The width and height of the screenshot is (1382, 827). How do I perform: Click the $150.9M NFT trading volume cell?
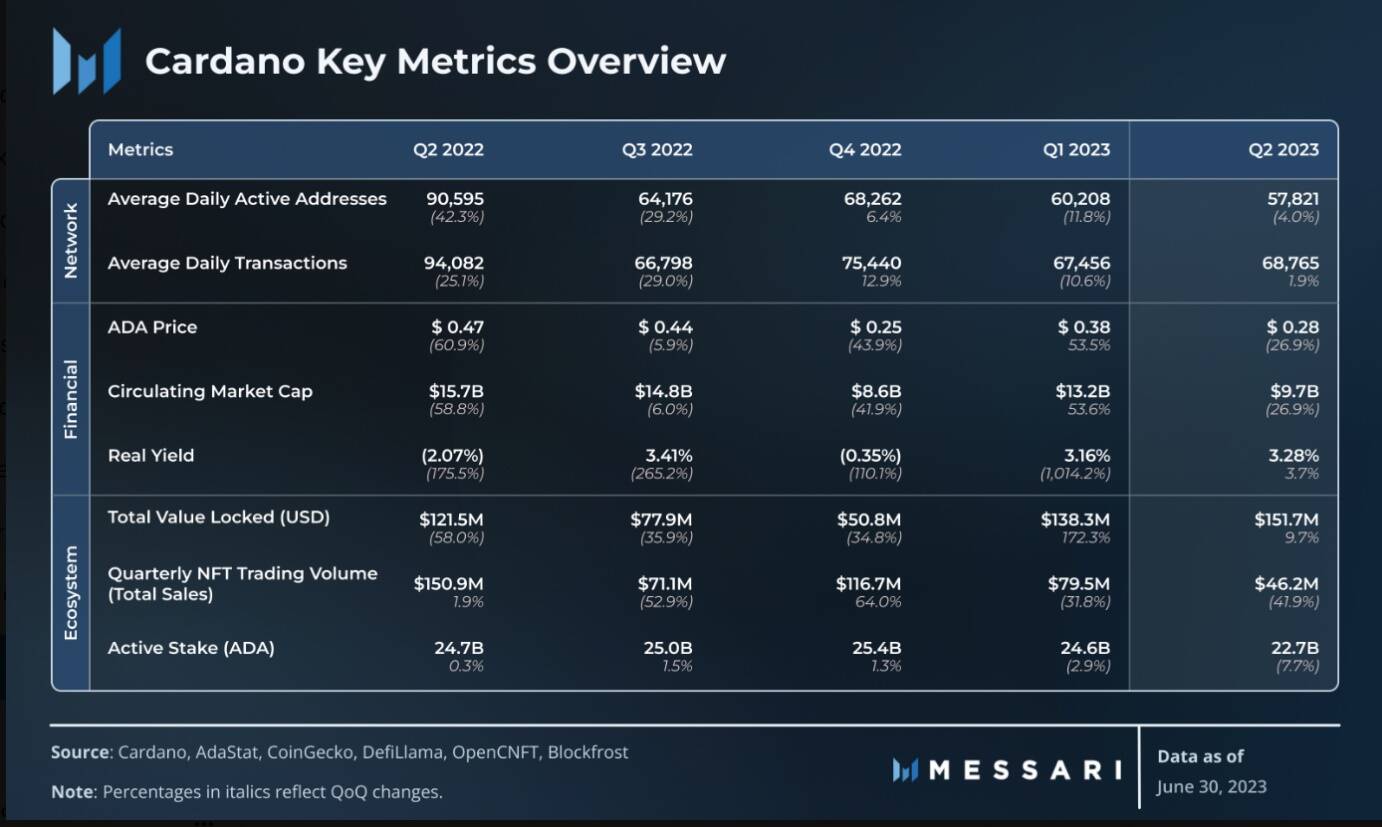click(449, 583)
